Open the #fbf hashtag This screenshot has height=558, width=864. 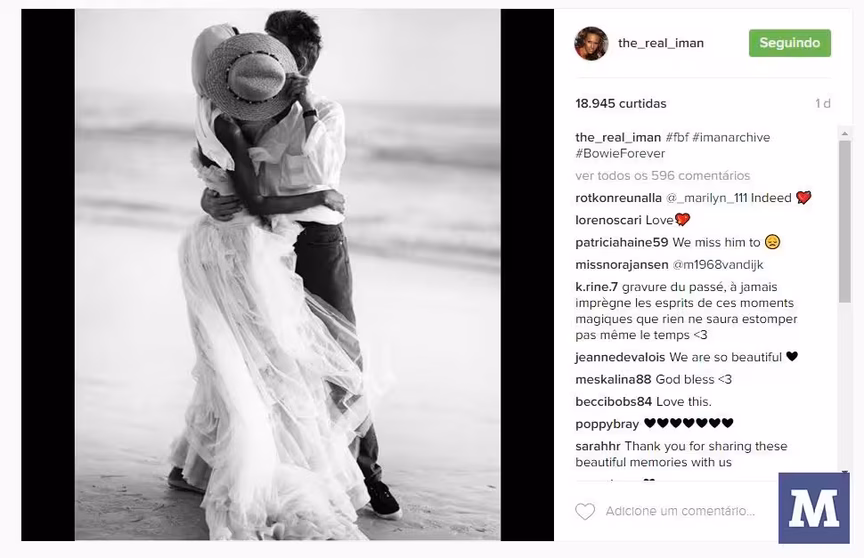click(677, 137)
